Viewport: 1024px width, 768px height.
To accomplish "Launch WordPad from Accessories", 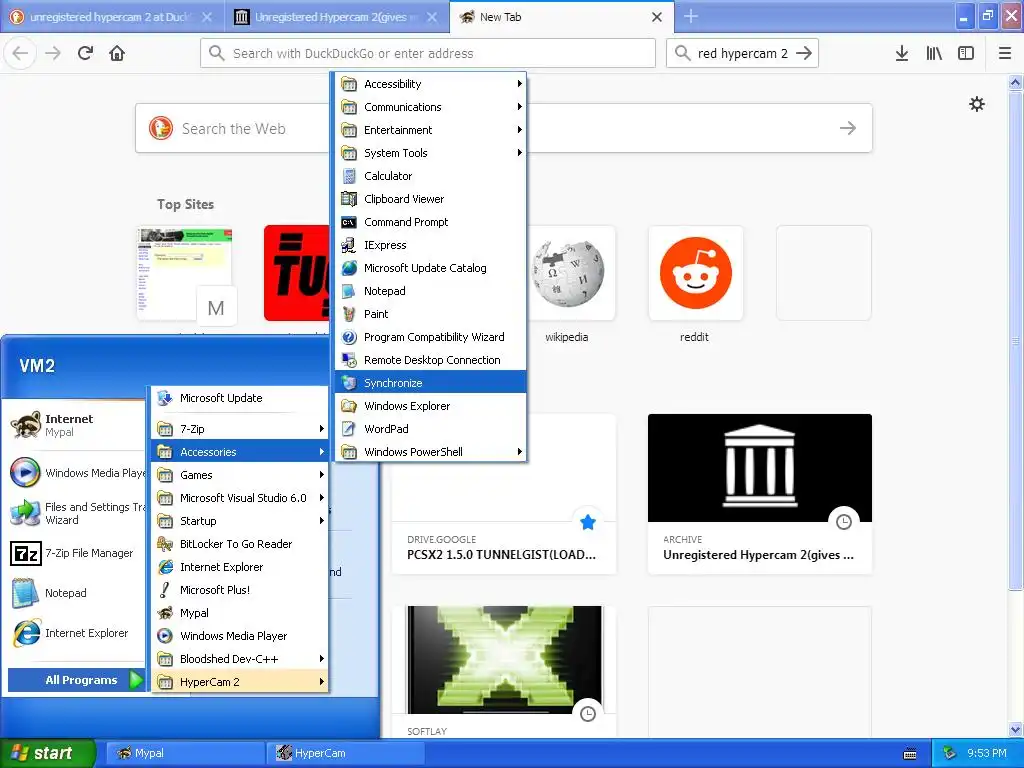I will pos(430,429).
